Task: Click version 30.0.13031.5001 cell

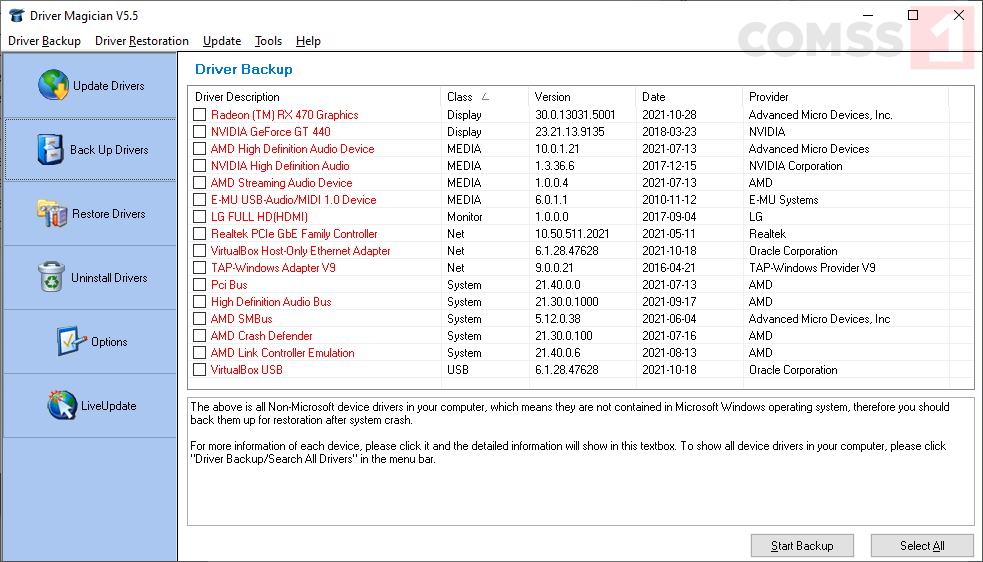Action: [576, 115]
